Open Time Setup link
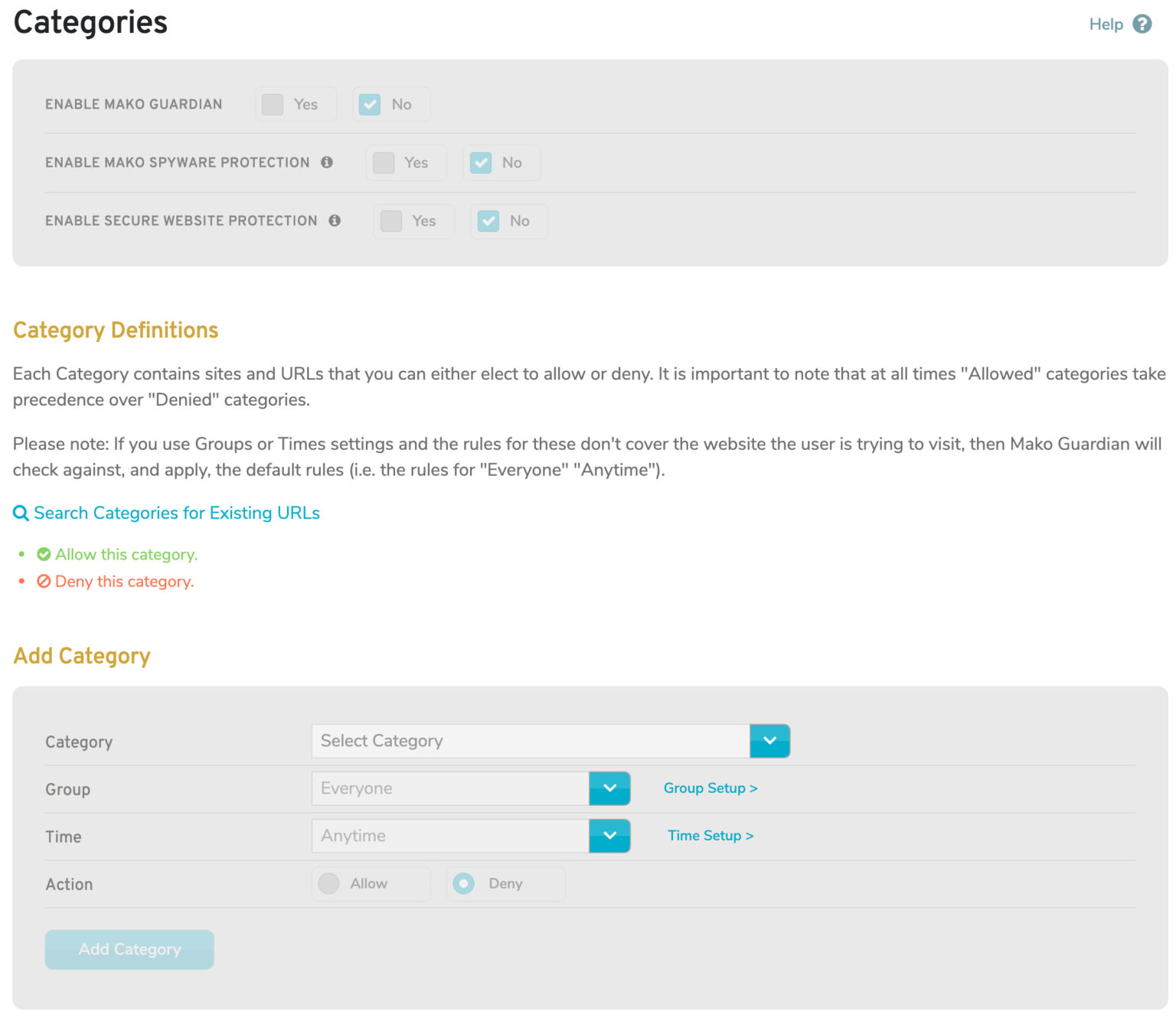Screen dimensions: 1176x1021 click(710, 835)
